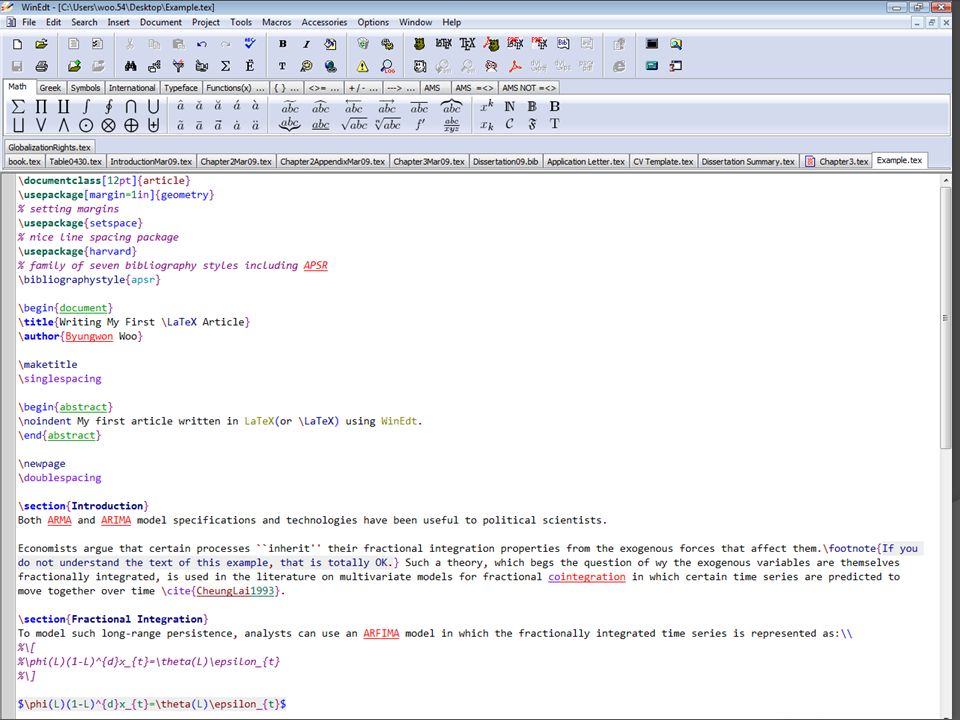Click the Texify lion icon
This screenshot has width=960, height=720.
click(419, 44)
